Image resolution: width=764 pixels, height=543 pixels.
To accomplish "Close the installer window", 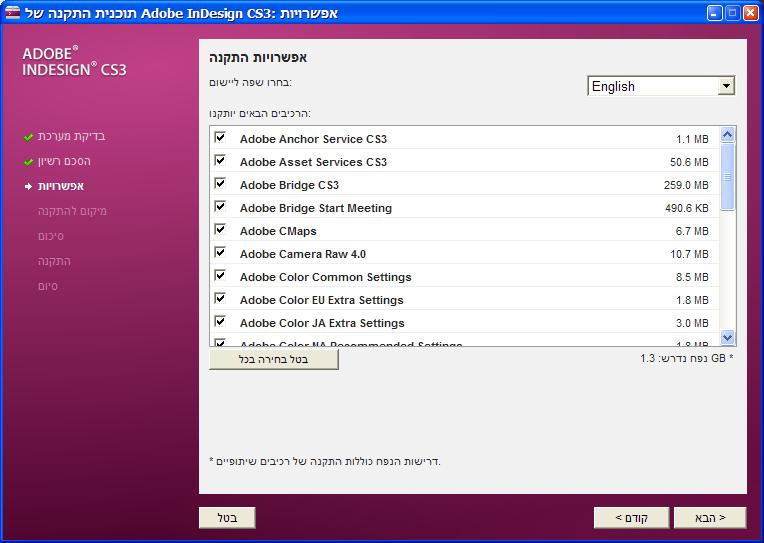I will tap(750, 13).
